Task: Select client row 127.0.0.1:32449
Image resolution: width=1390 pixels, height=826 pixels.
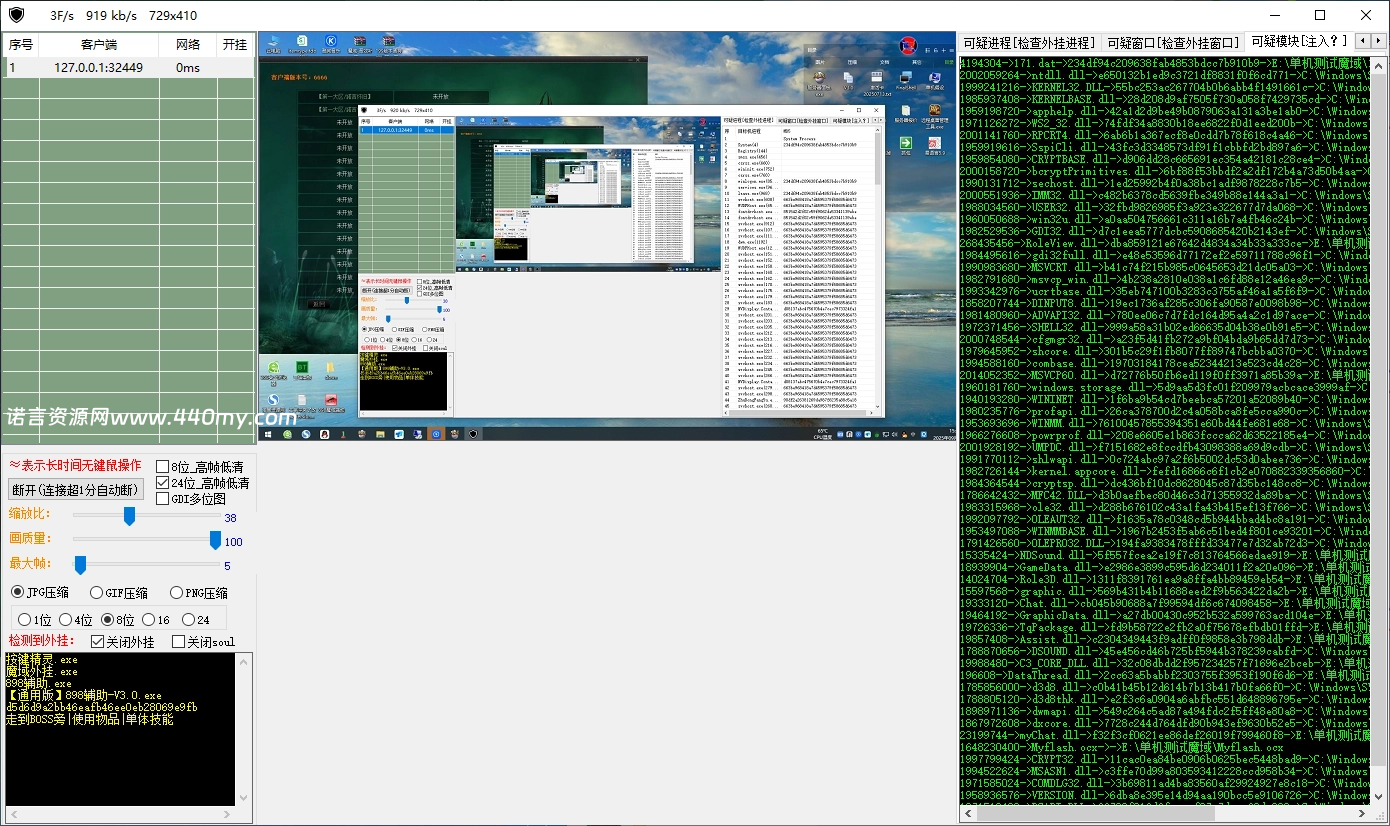Action: click(x=98, y=68)
